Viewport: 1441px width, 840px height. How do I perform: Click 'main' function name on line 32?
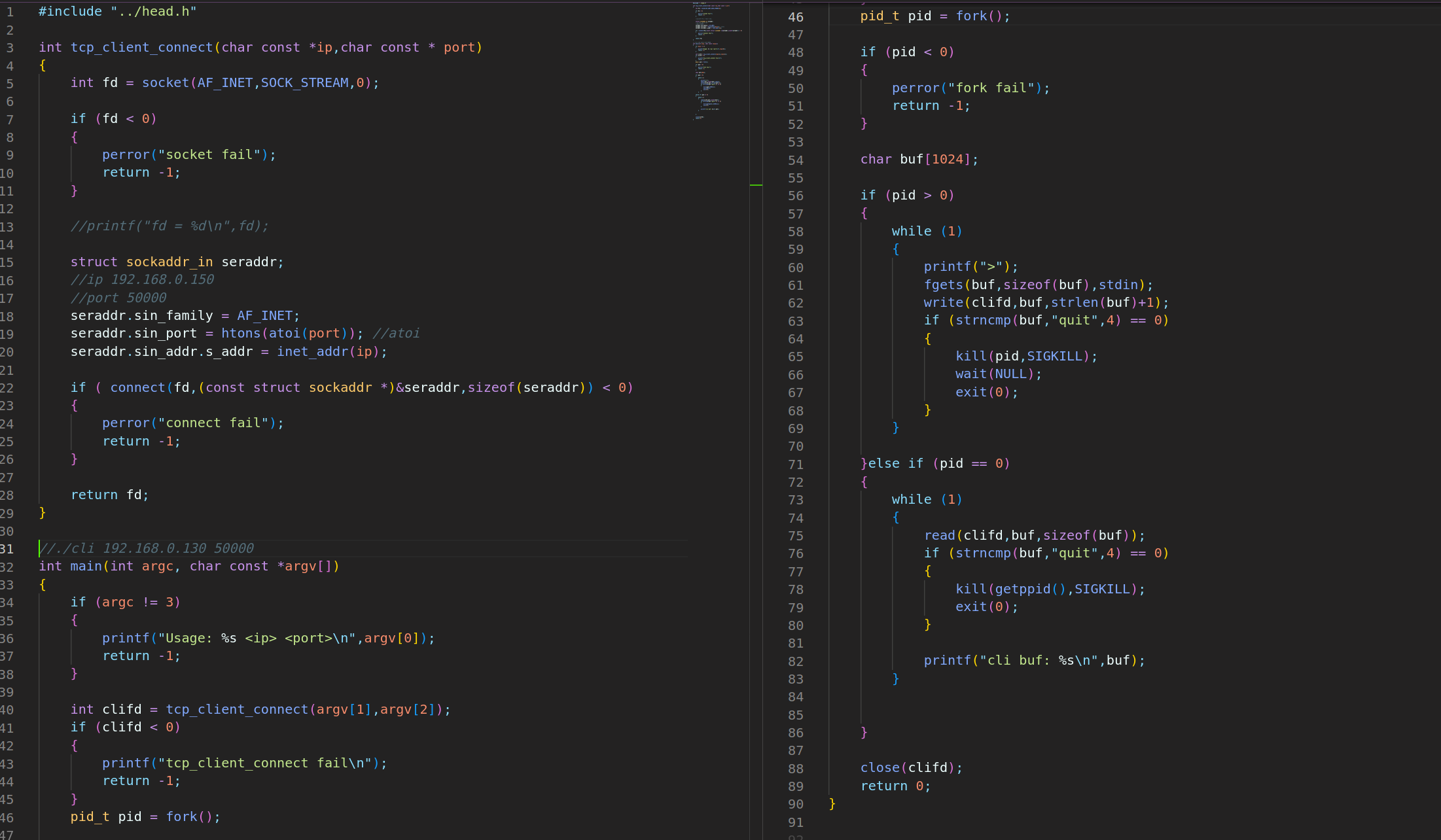coord(86,566)
